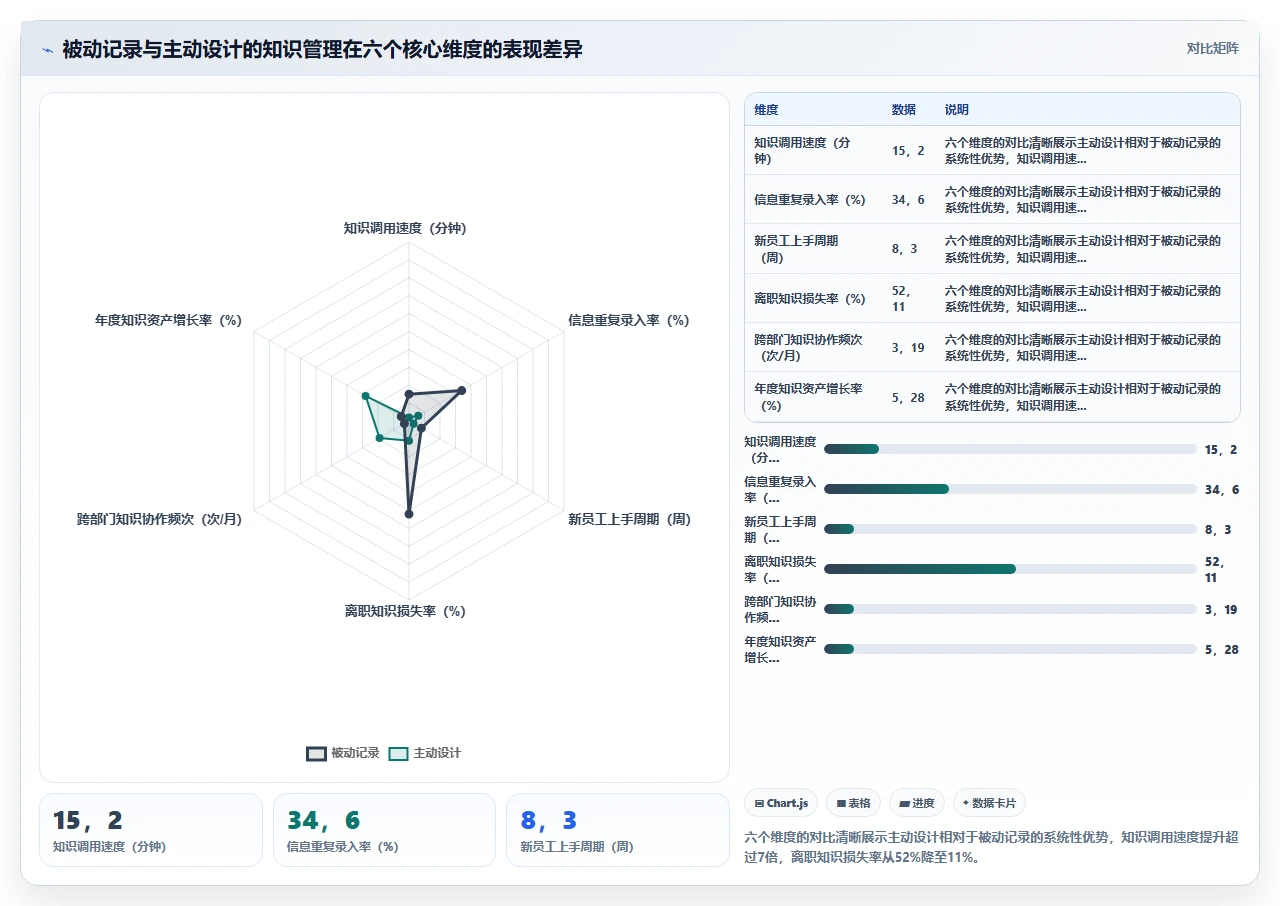
Task: Click the 维度 column header
Action: (x=766, y=110)
